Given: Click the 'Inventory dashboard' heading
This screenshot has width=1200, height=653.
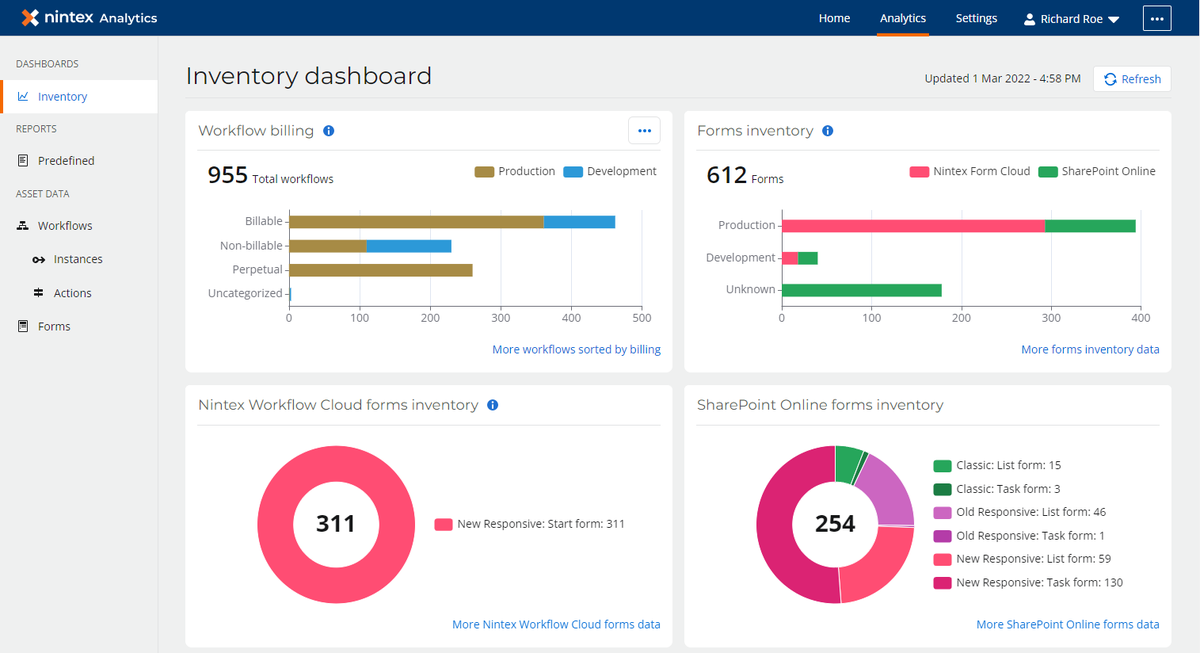Looking at the screenshot, I should pos(309,76).
